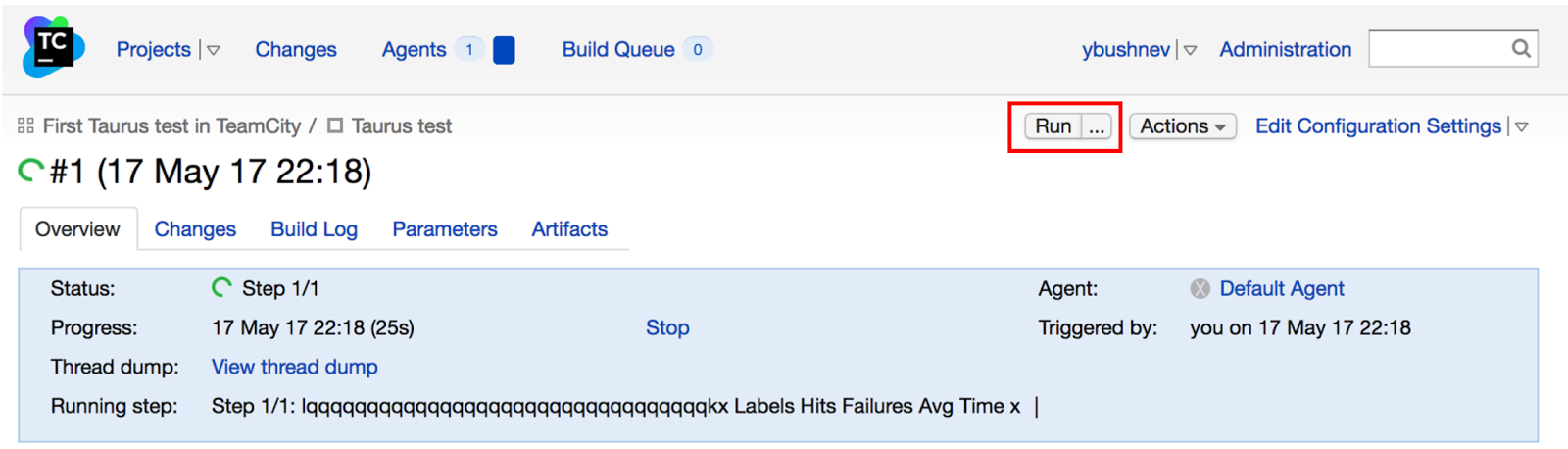This screenshot has width=1568, height=449.
Task: Expand the Edit Configuration Settings arrow
Action: click(x=1522, y=126)
